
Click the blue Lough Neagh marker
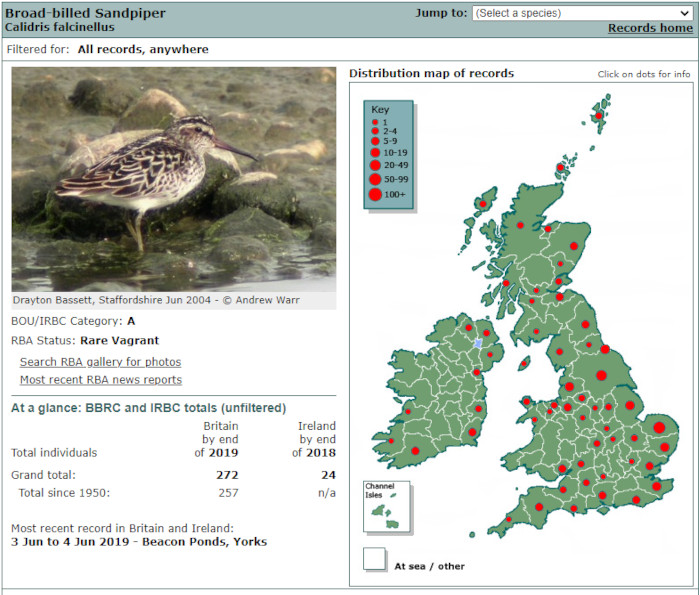point(478,343)
